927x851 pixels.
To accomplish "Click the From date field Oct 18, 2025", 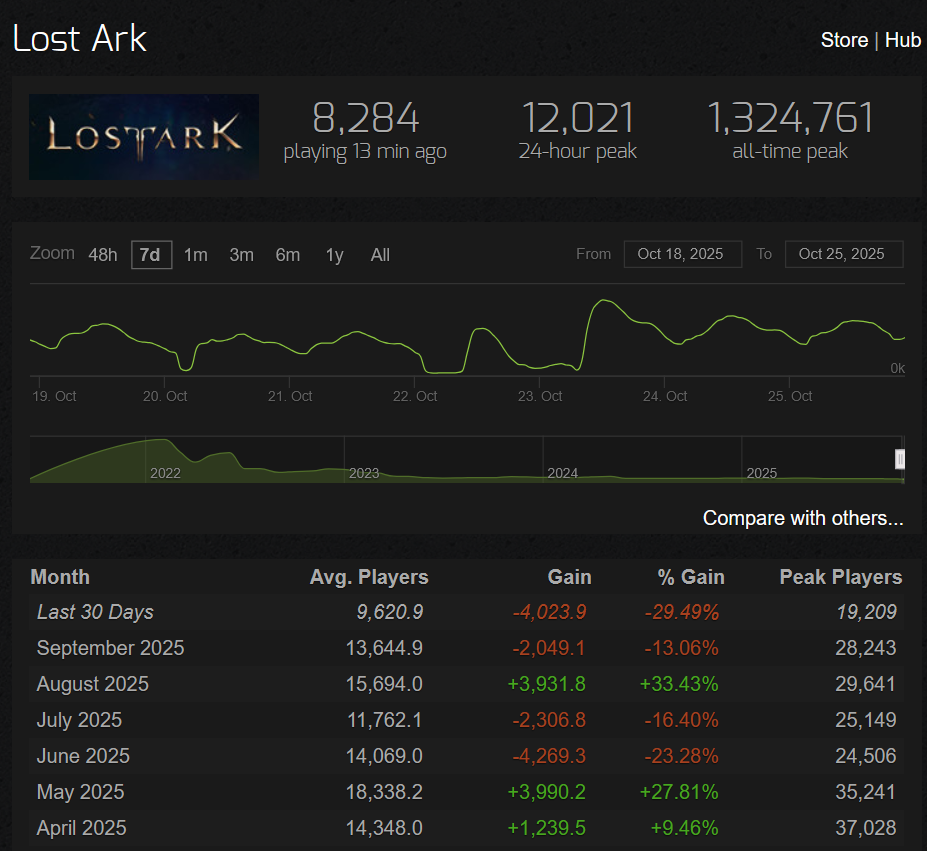I will [x=683, y=254].
